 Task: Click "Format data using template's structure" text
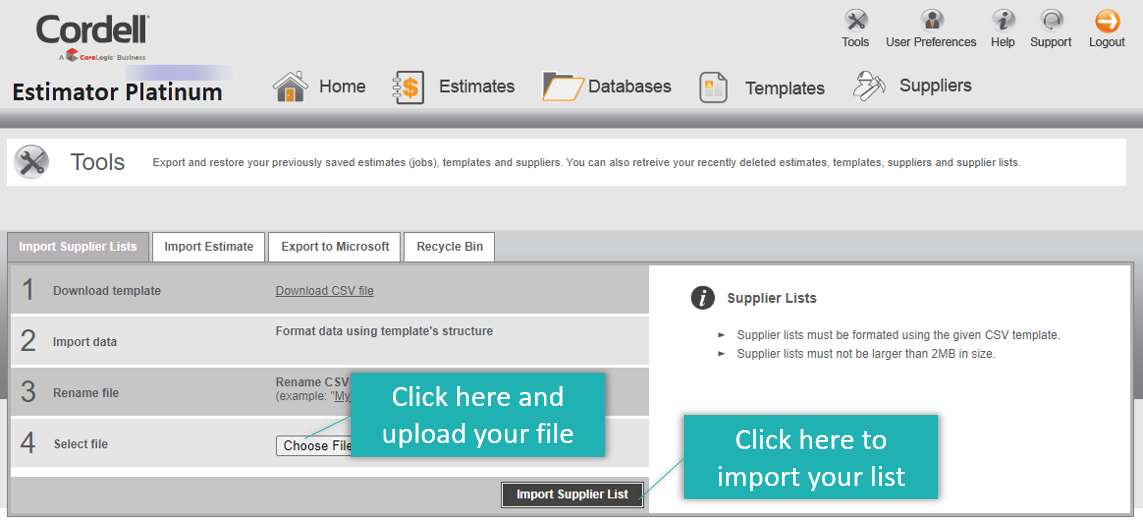point(384,331)
